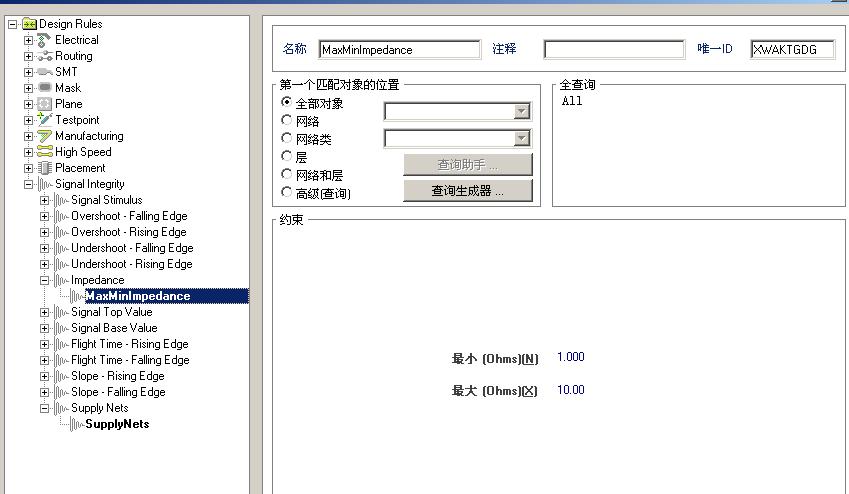This screenshot has width=849, height=494.
Task: Select the Testpoint tree label
Action: coord(77,120)
